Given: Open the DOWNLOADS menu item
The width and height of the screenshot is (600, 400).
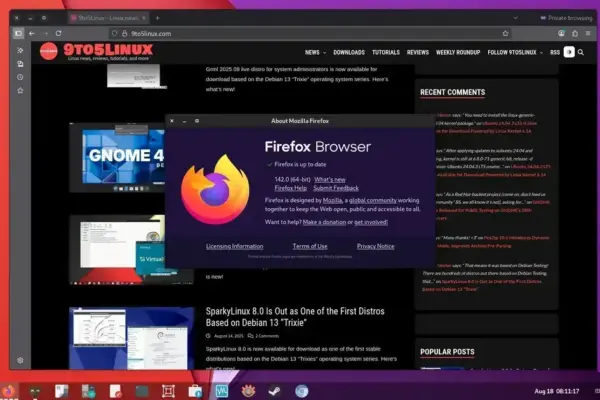Looking at the screenshot, I should pyautogui.click(x=349, y=52).
